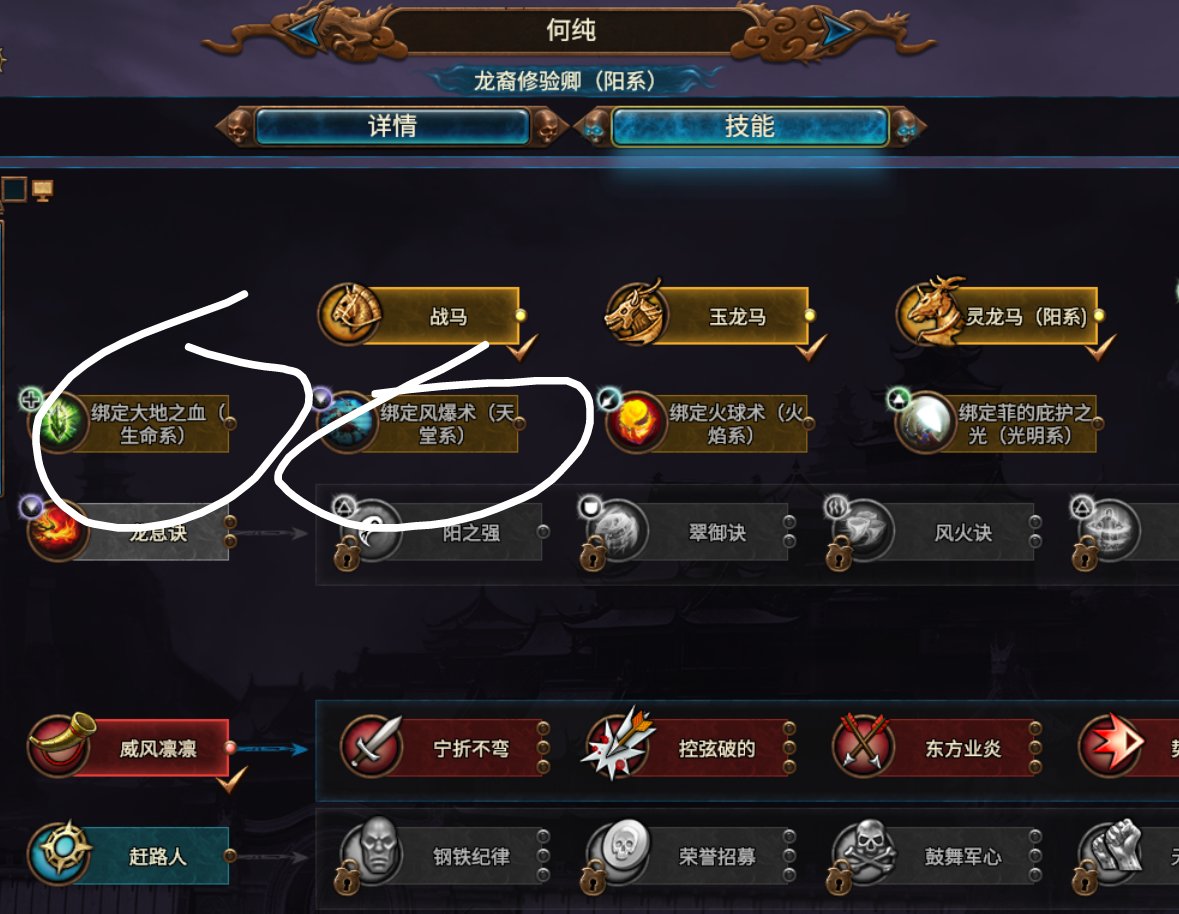Viewport: 1179px width, 914px height.
Task: Choose the 控弦破的 arrow skill icon
Action: point(618,744)
